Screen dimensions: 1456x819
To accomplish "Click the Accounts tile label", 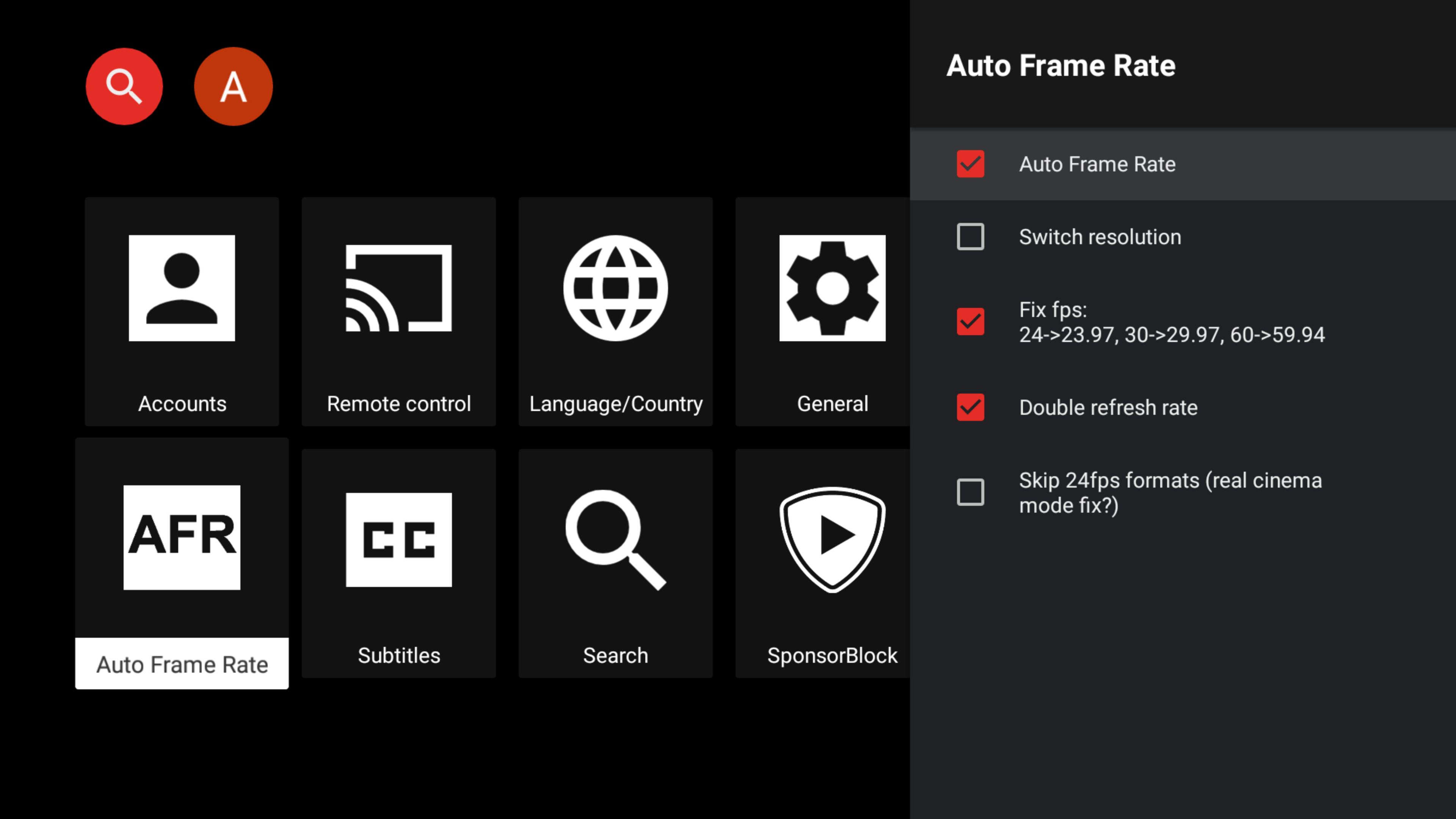I will (x=182, y=403).
